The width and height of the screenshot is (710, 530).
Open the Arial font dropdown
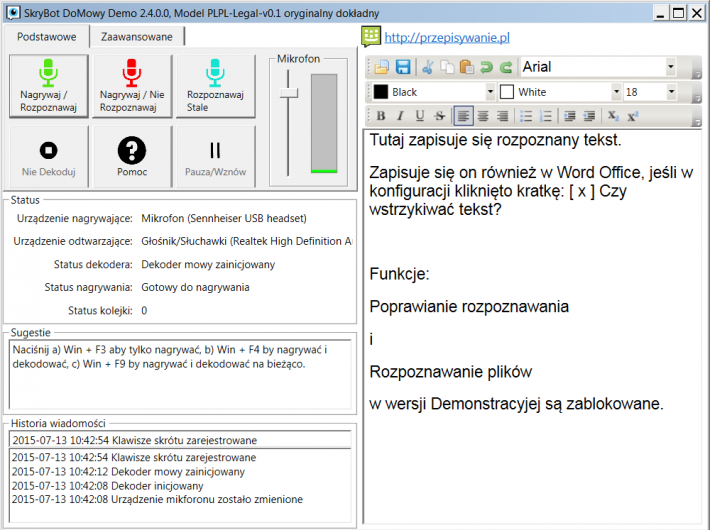coord(671,67)
